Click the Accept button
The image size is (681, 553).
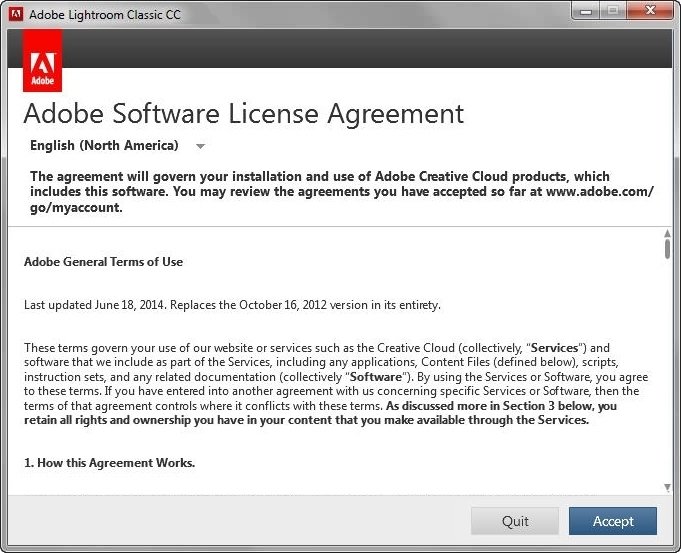tap(613, 521)
